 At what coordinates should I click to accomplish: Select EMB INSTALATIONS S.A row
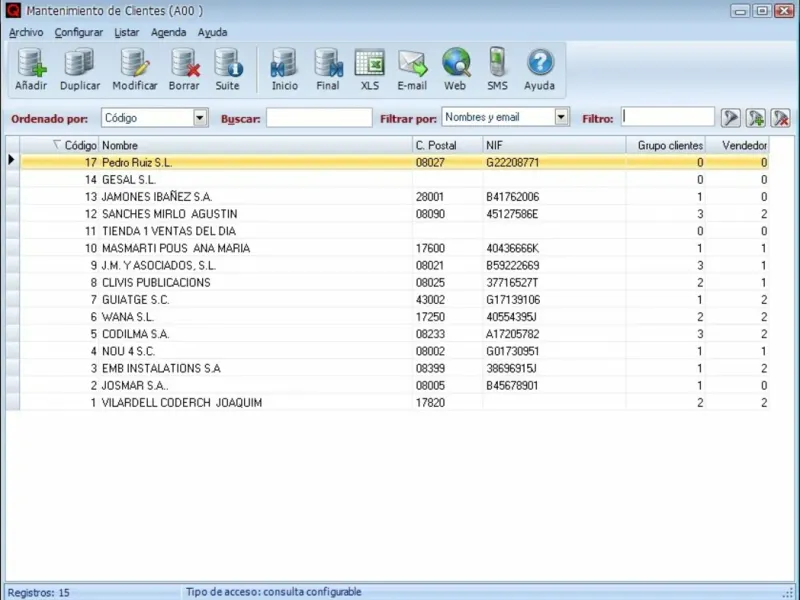pyautogui.click(x=394, y=368)
